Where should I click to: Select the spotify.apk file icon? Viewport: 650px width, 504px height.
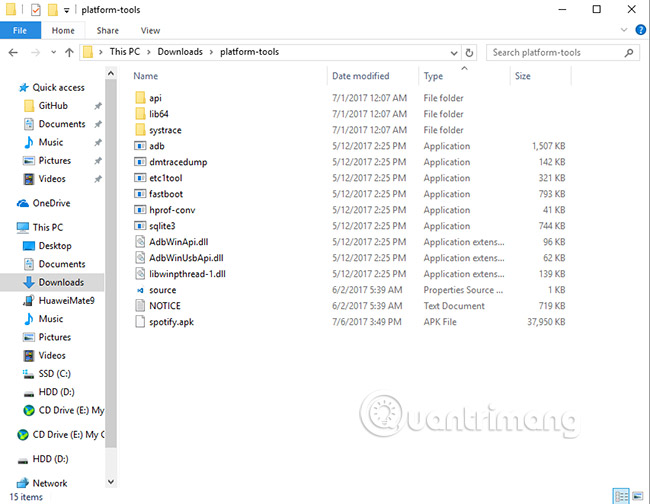click(140, 322)
